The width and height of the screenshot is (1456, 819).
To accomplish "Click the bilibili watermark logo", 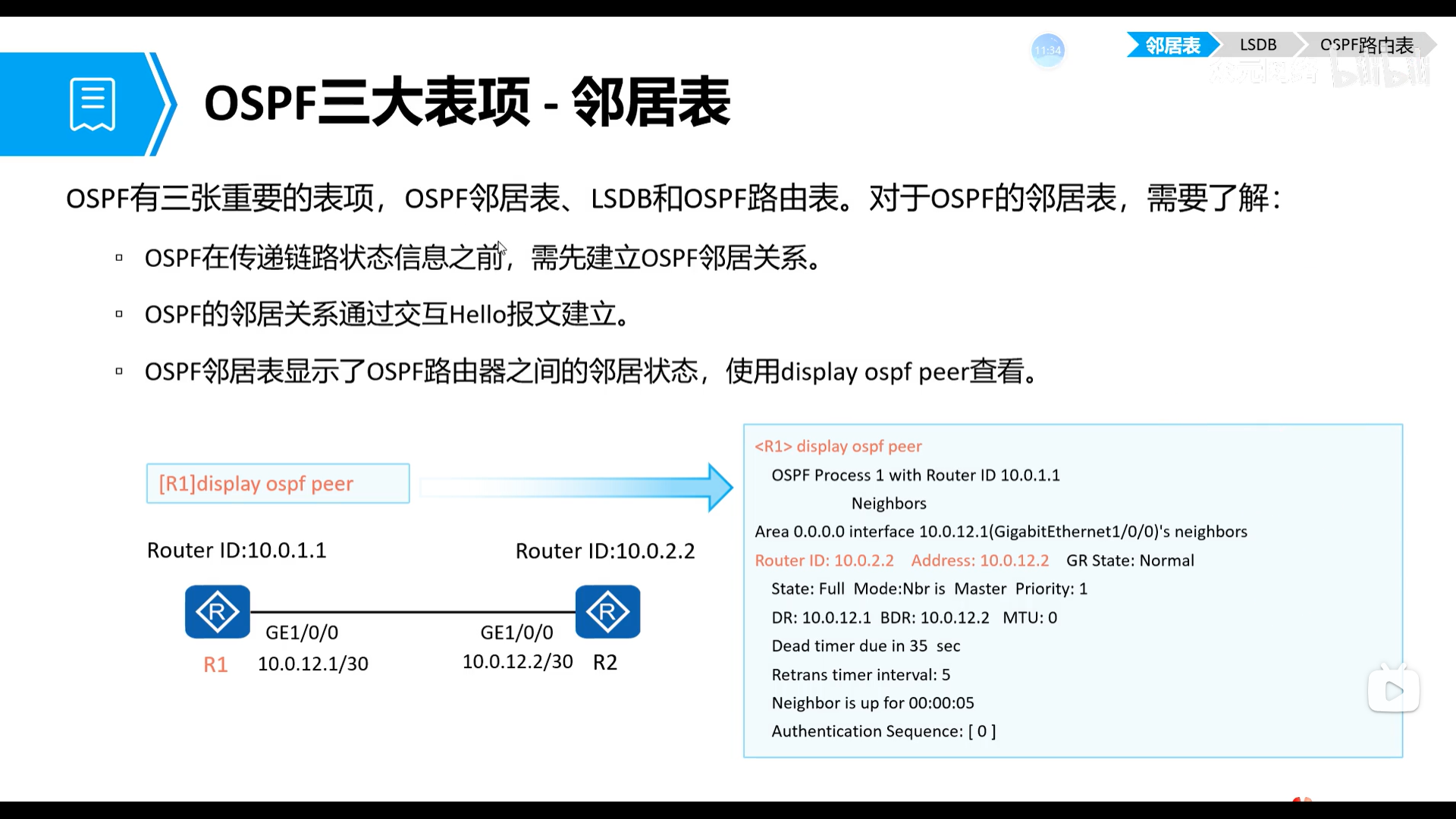I will [x=1380, y=72].
